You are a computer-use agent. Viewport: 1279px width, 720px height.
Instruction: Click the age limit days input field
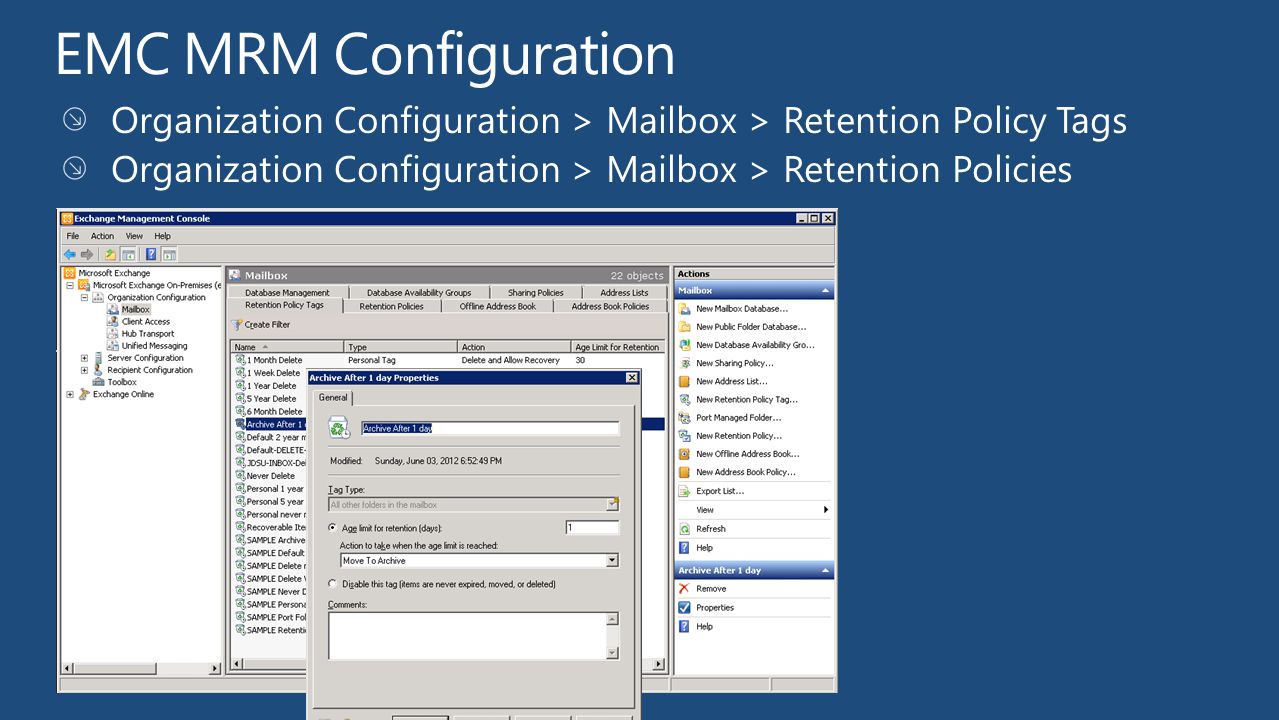pos(592,527)
